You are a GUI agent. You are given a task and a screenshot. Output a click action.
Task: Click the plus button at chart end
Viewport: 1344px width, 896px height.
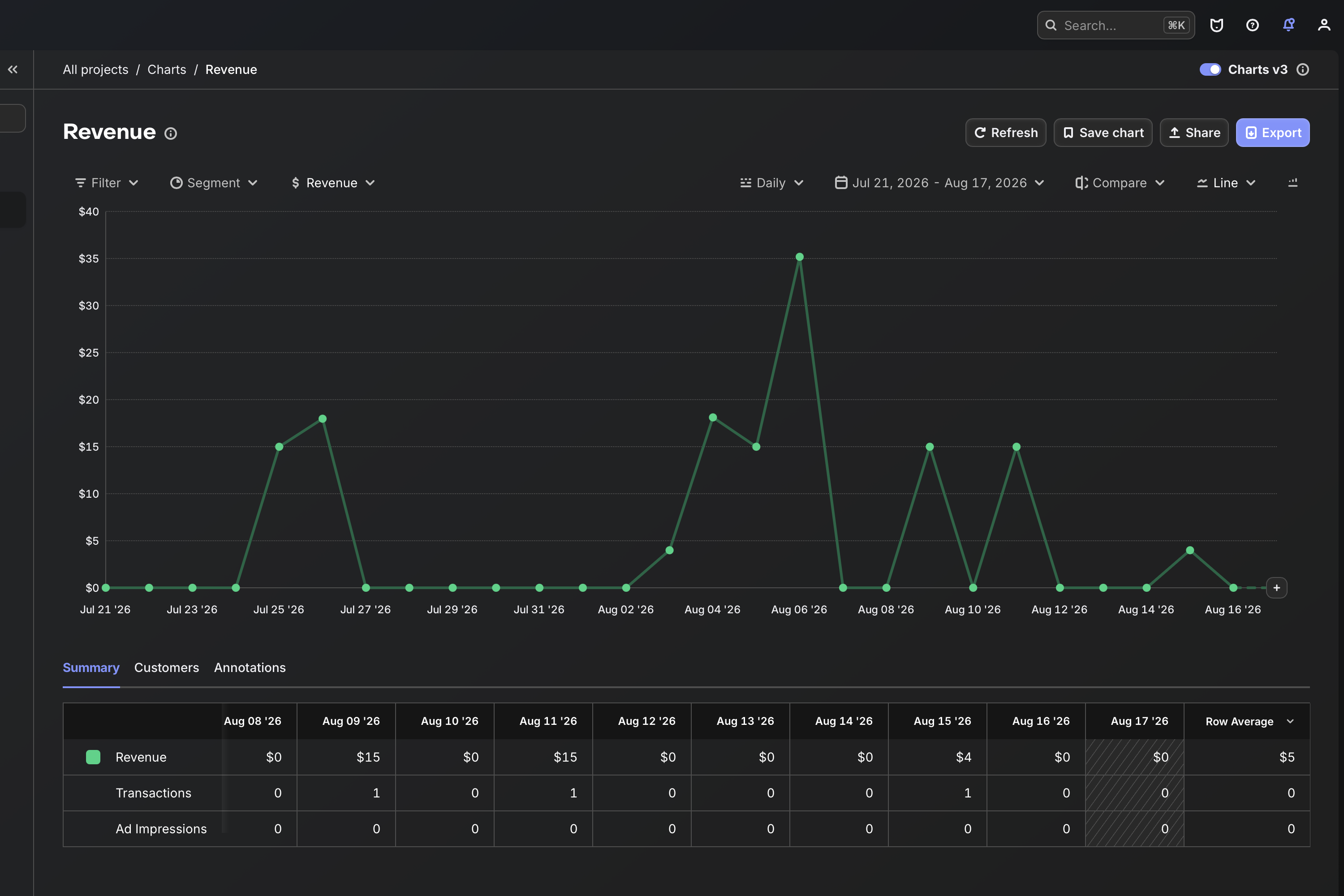(x=1276, y=588)
